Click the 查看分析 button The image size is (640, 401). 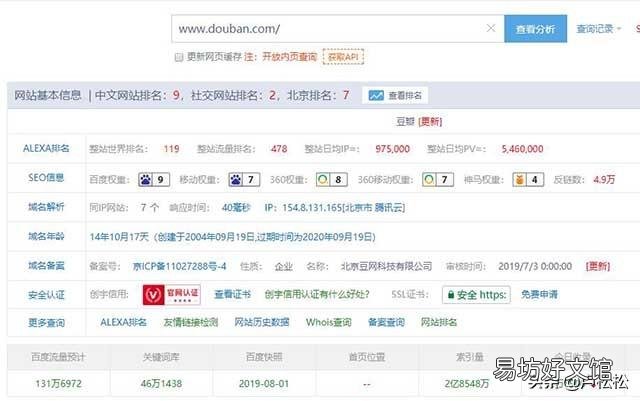point(536,29)
